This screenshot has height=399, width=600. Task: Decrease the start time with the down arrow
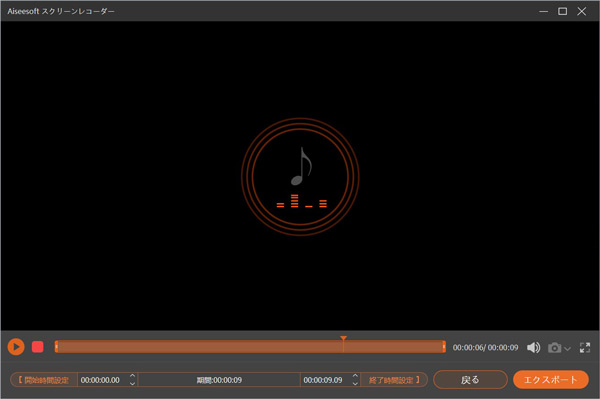pos(132,383)
